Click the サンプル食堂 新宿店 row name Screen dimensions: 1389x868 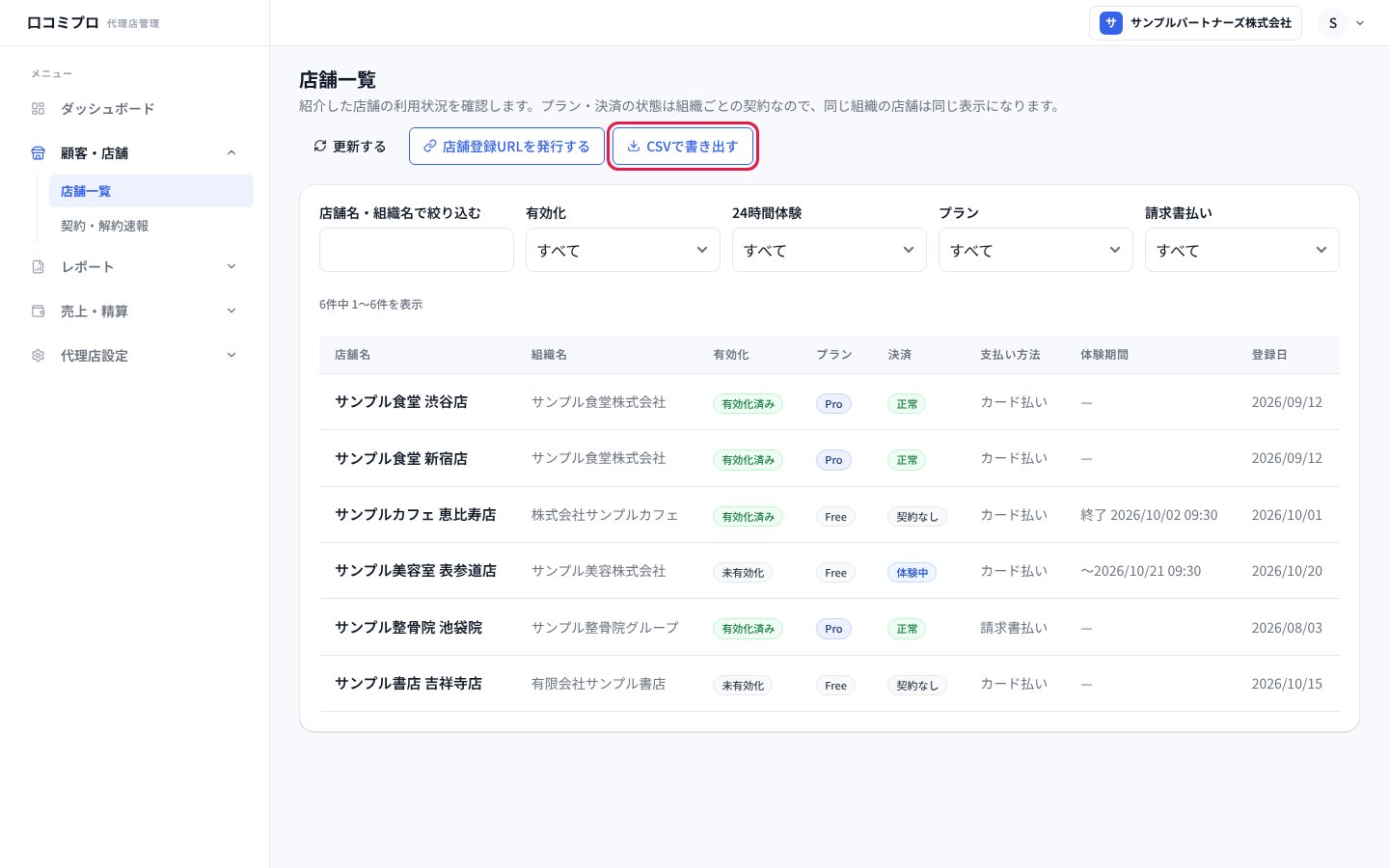(x=401, y=458)
